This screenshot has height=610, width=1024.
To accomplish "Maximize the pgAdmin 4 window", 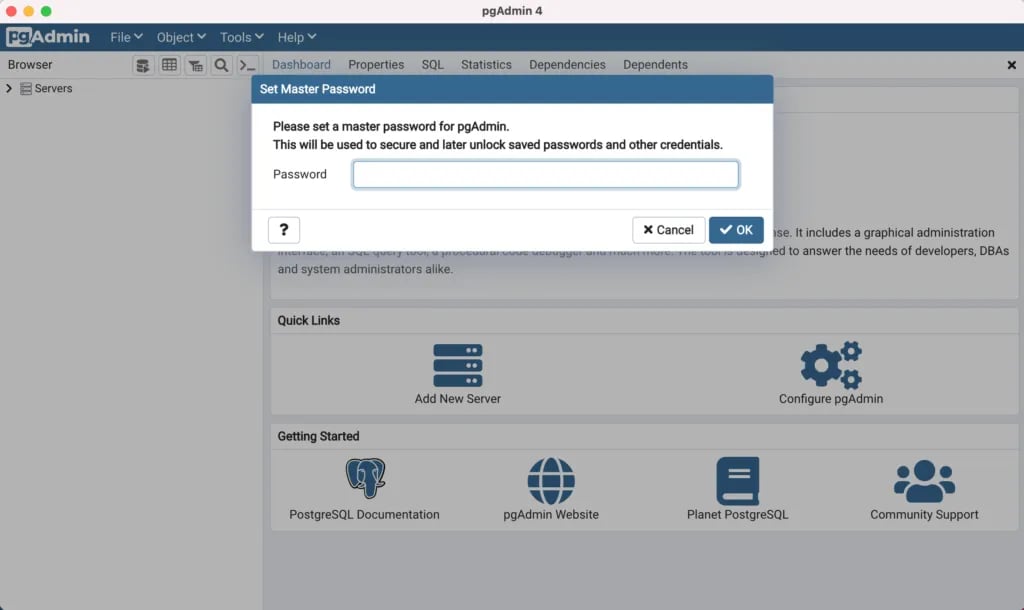I will [x=46, y=11].
